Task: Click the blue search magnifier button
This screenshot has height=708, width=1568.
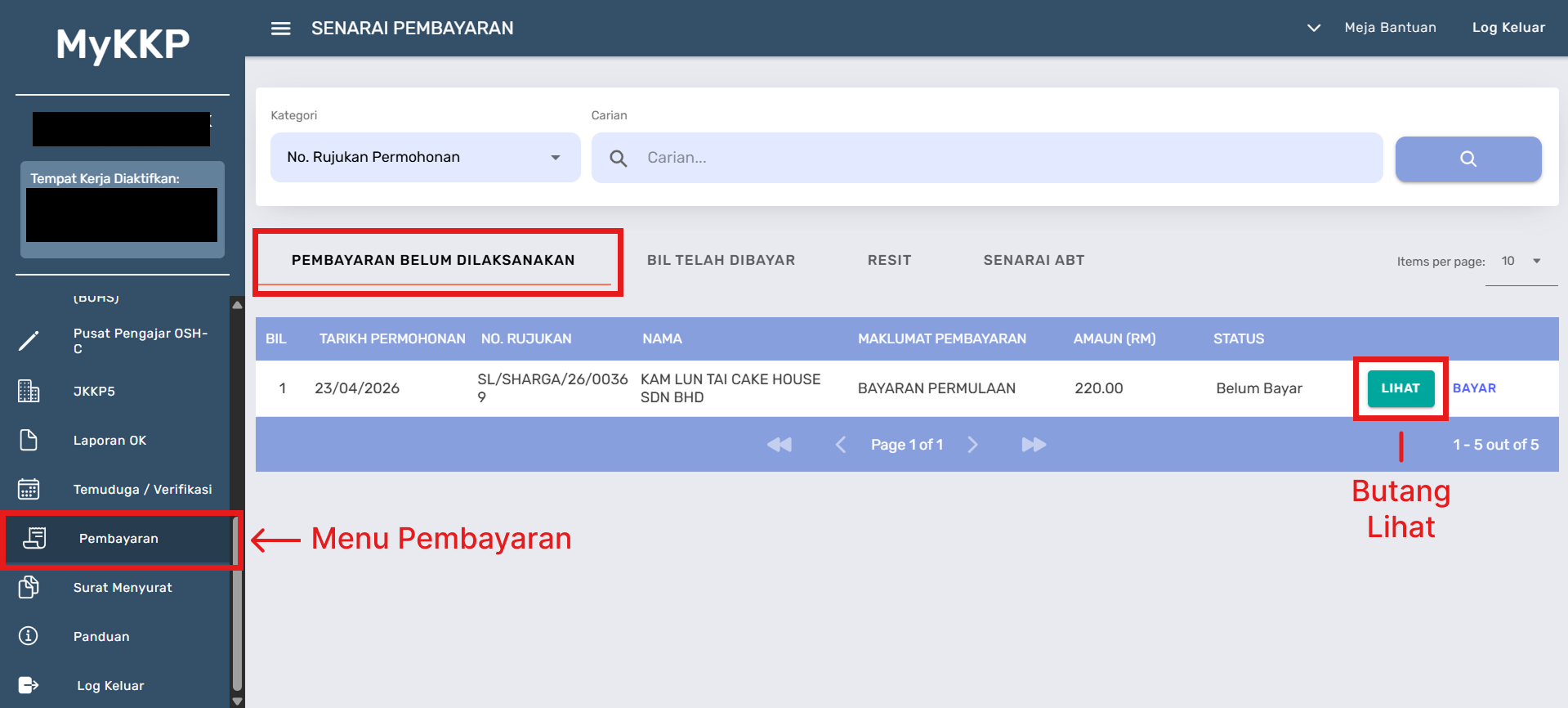Action: [x=1467, y=159]
